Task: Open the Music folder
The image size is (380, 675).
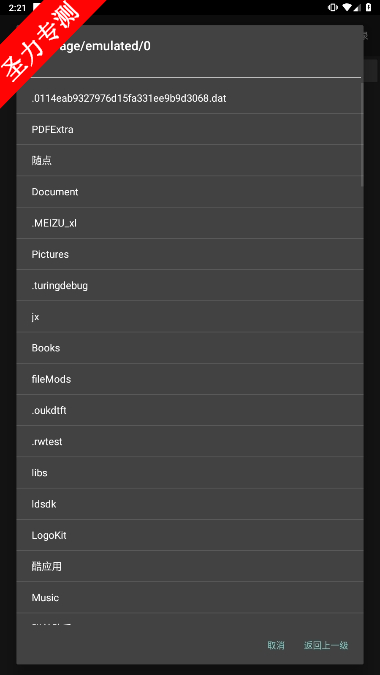Action: 190,598
